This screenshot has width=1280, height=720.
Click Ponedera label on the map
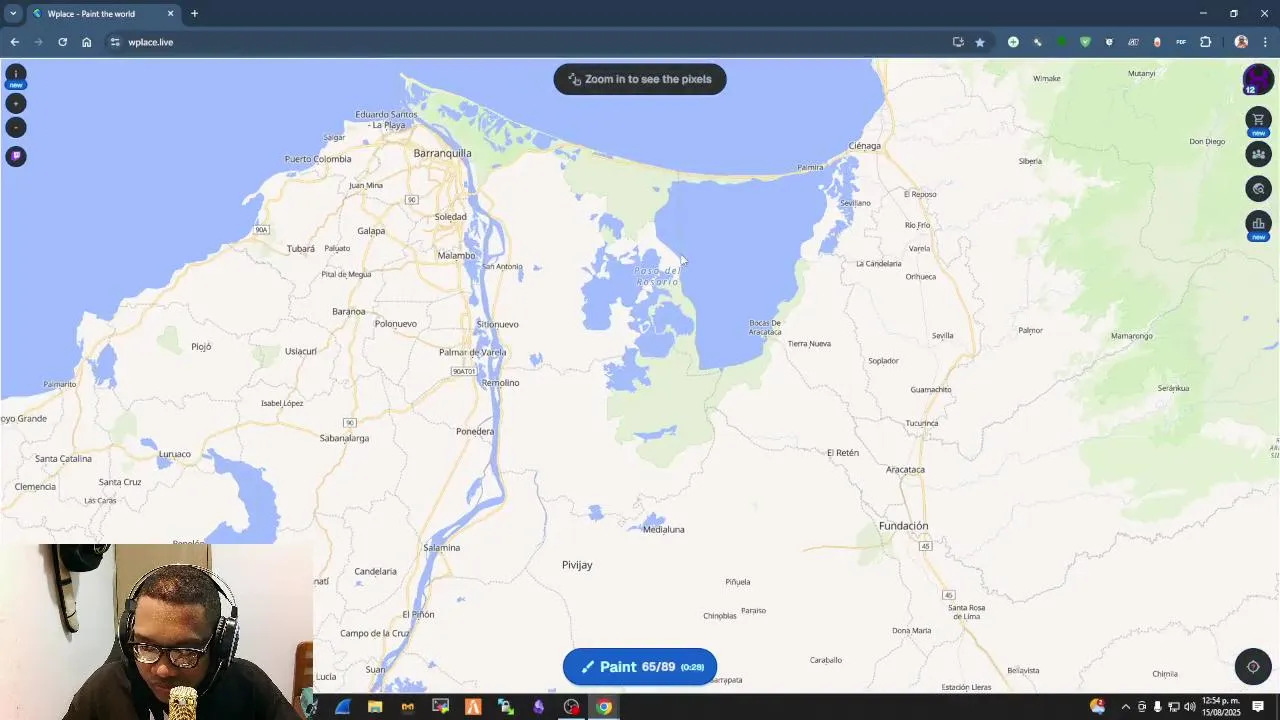pyautogui.click(x=475, y=431)
